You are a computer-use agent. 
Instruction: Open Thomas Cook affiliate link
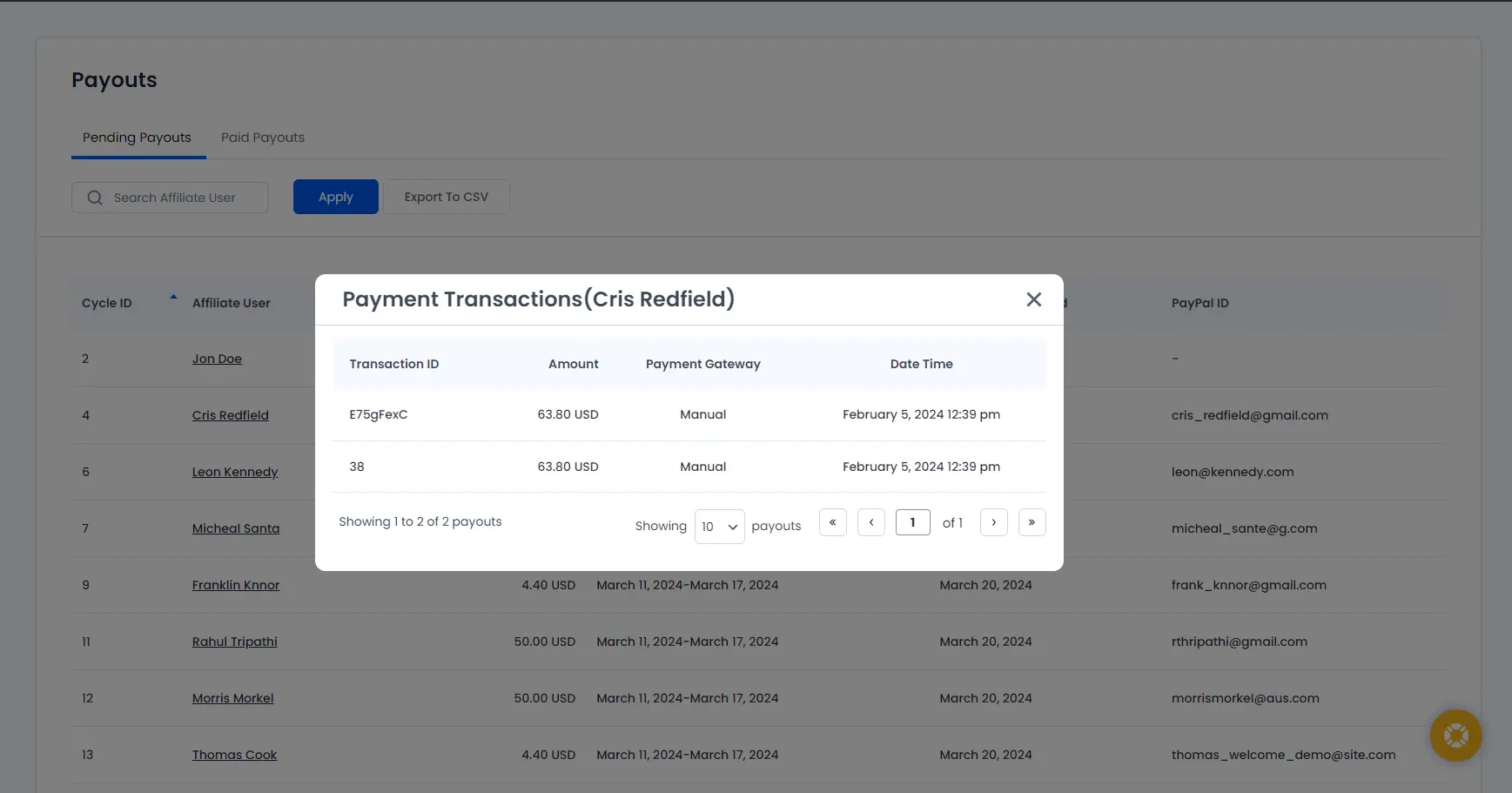[x=235, y=755]
